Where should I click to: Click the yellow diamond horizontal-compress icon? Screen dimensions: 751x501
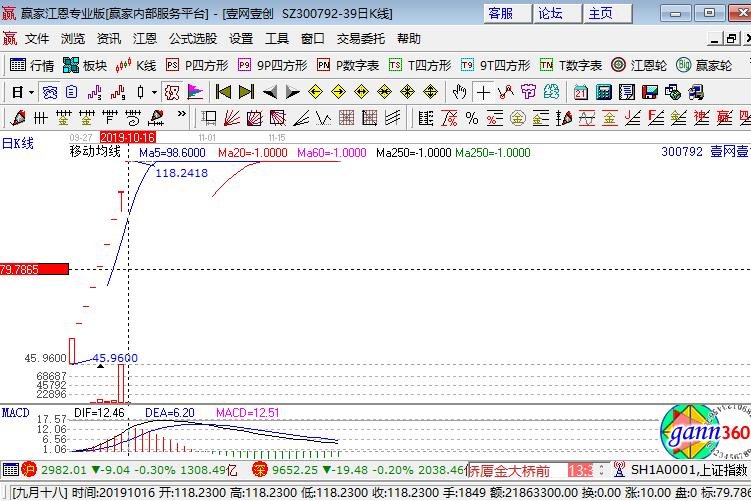tap(384, 92)
